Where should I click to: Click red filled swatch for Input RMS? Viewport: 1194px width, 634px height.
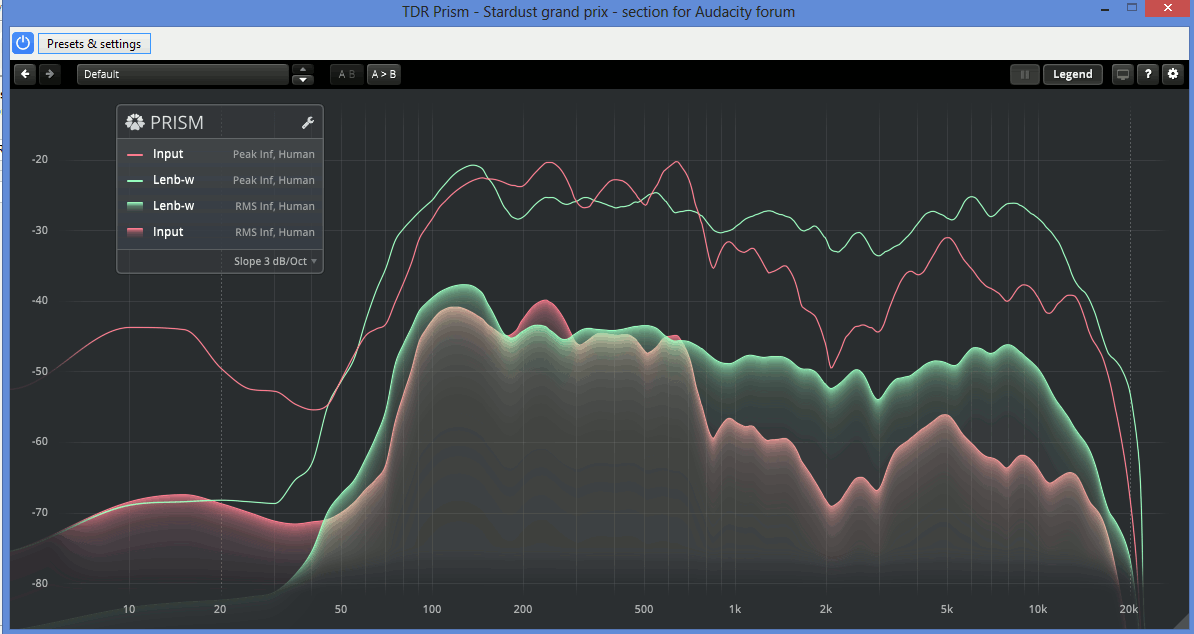[x=135, y=232]
